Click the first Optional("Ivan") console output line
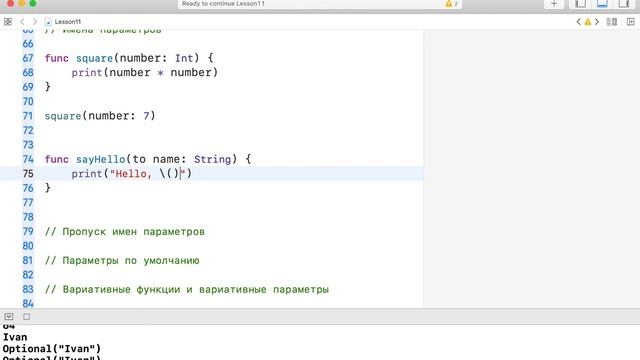Viewport: 640px width, 360px height. pos(52,349)
